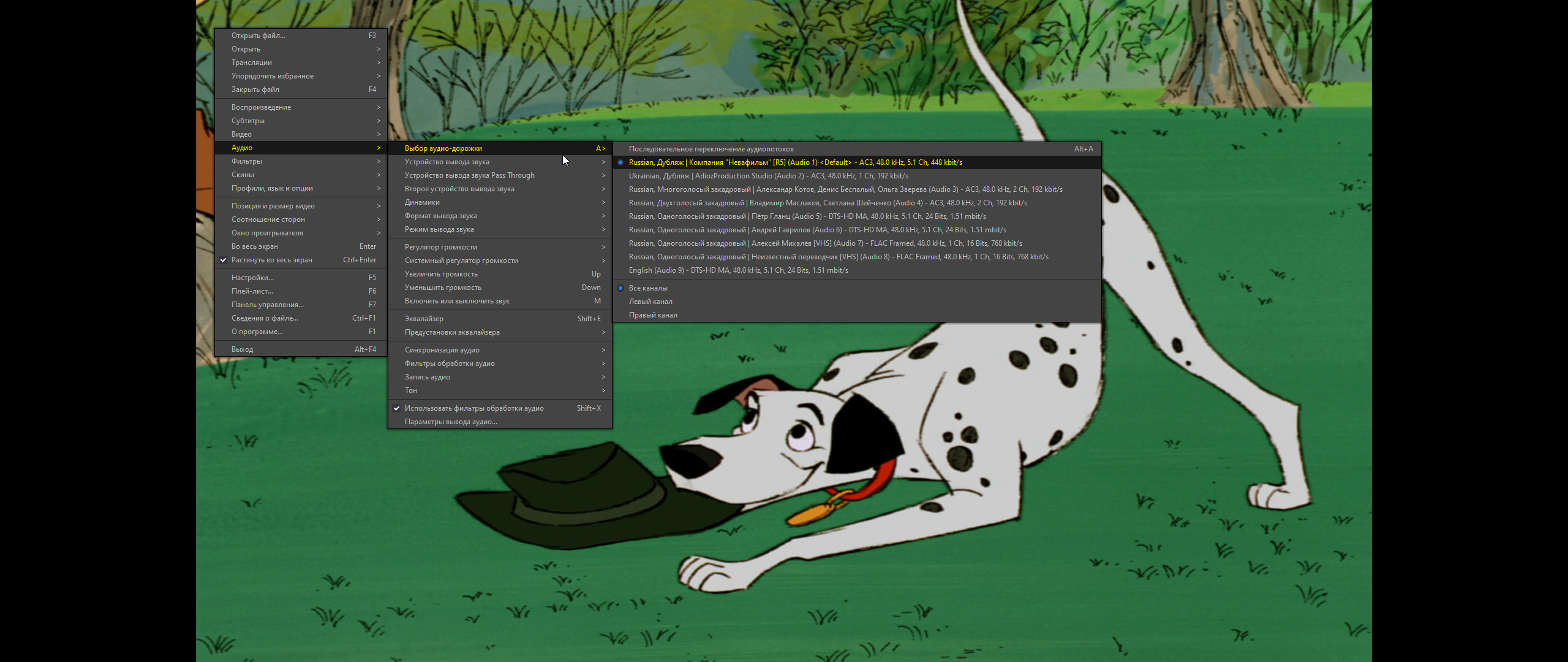Open 'Настройки...' entry
The height and width of the screenshot is (662, 1568).
301,278
